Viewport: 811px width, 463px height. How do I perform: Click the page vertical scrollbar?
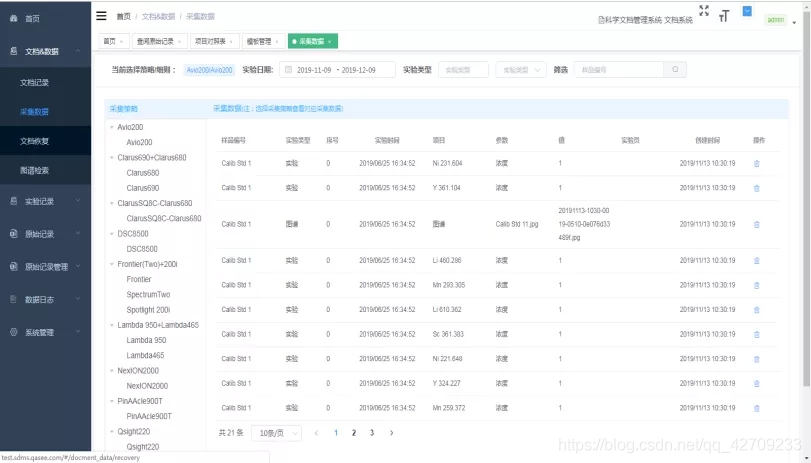(806, 199)
